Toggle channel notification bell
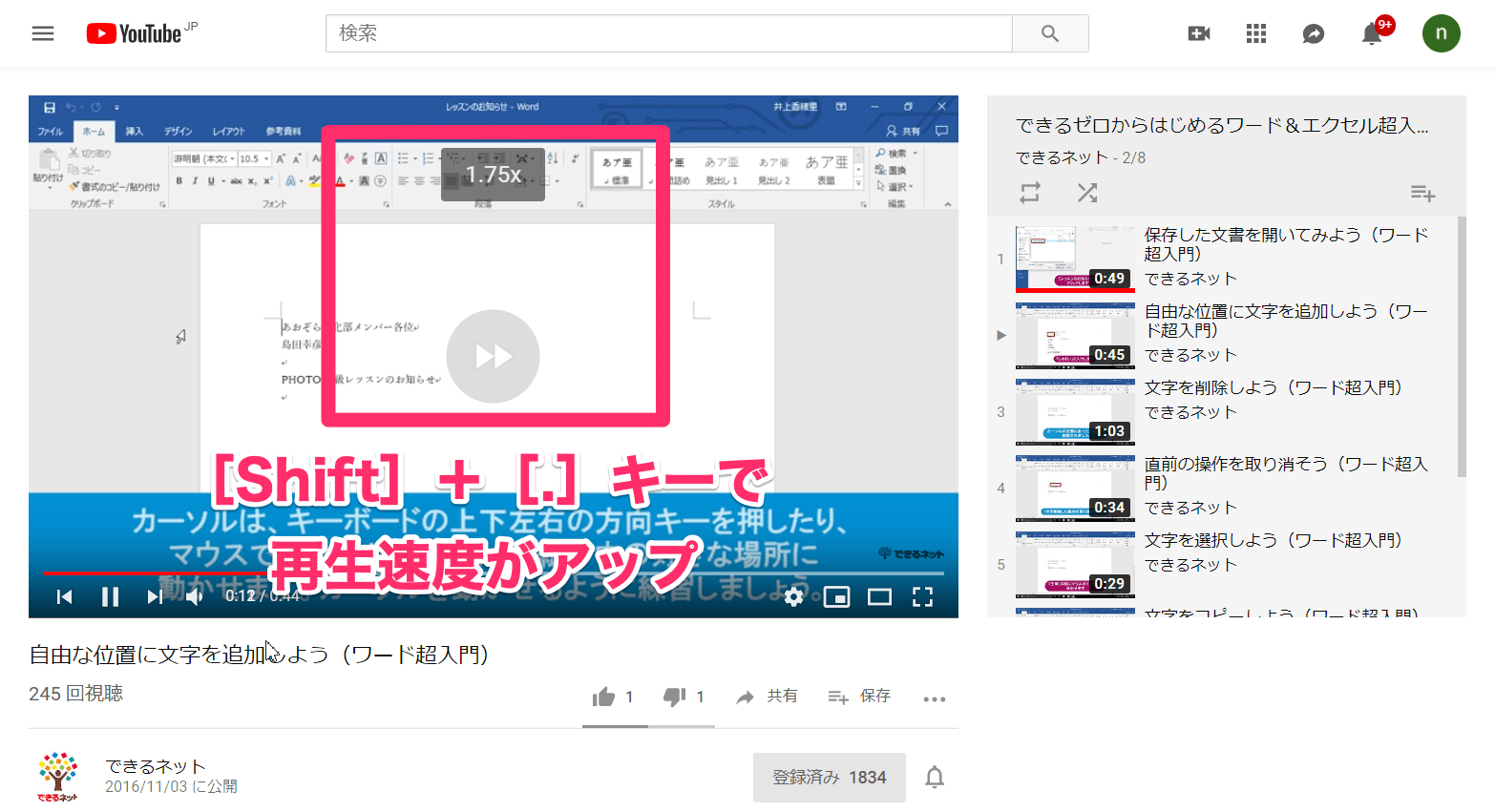The image size is (1495, 812). pyautogui.click(x=935, y=778)
